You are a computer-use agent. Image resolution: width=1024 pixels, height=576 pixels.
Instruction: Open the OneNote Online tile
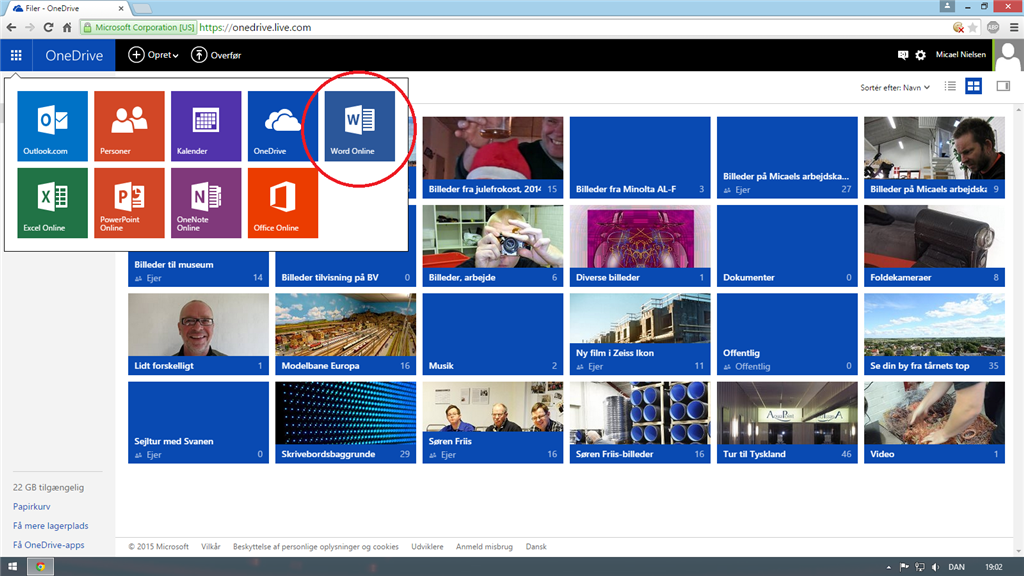(x=206, y=202)
